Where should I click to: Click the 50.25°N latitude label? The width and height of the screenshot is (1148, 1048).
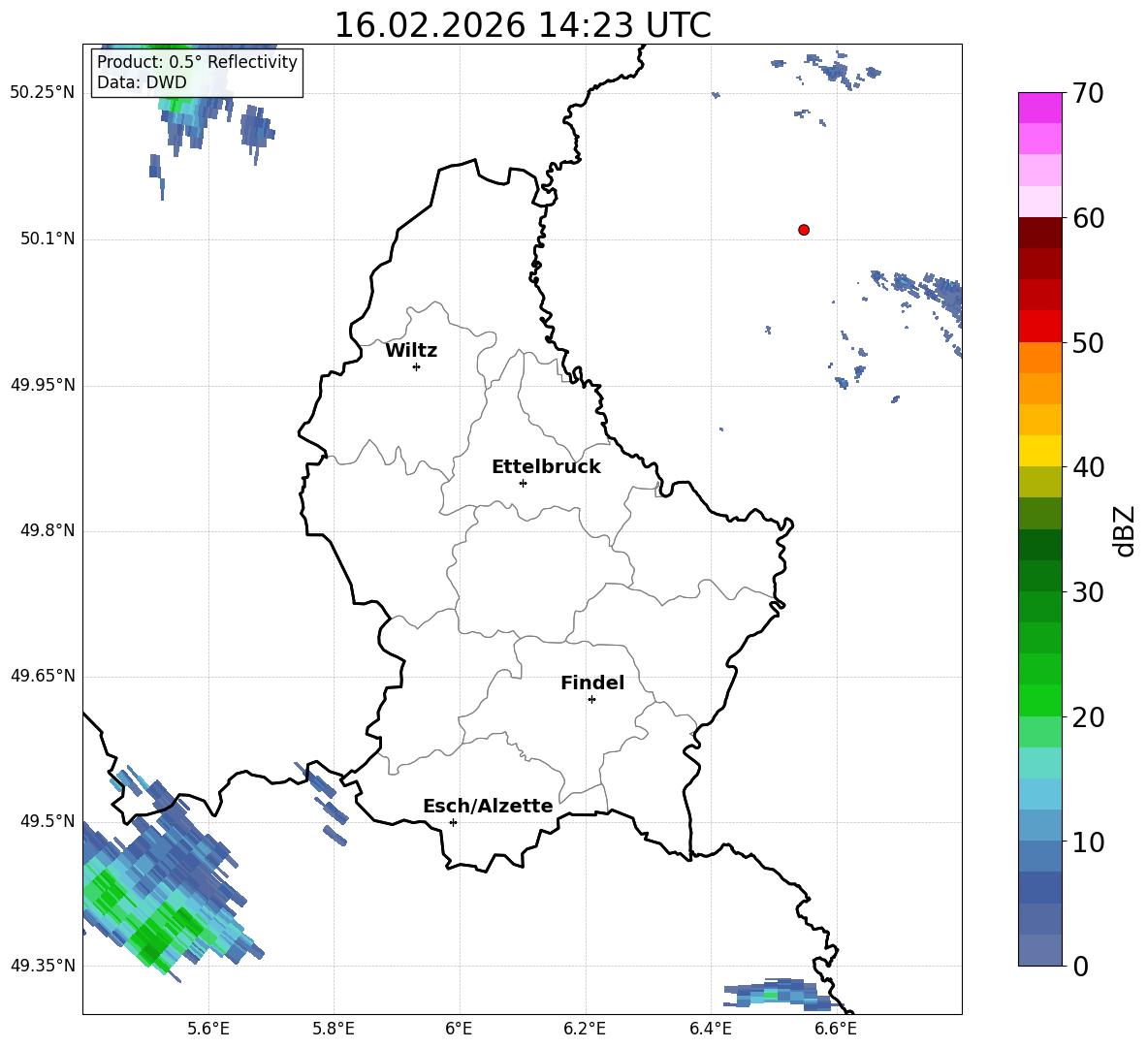click(x=43, y=93)
